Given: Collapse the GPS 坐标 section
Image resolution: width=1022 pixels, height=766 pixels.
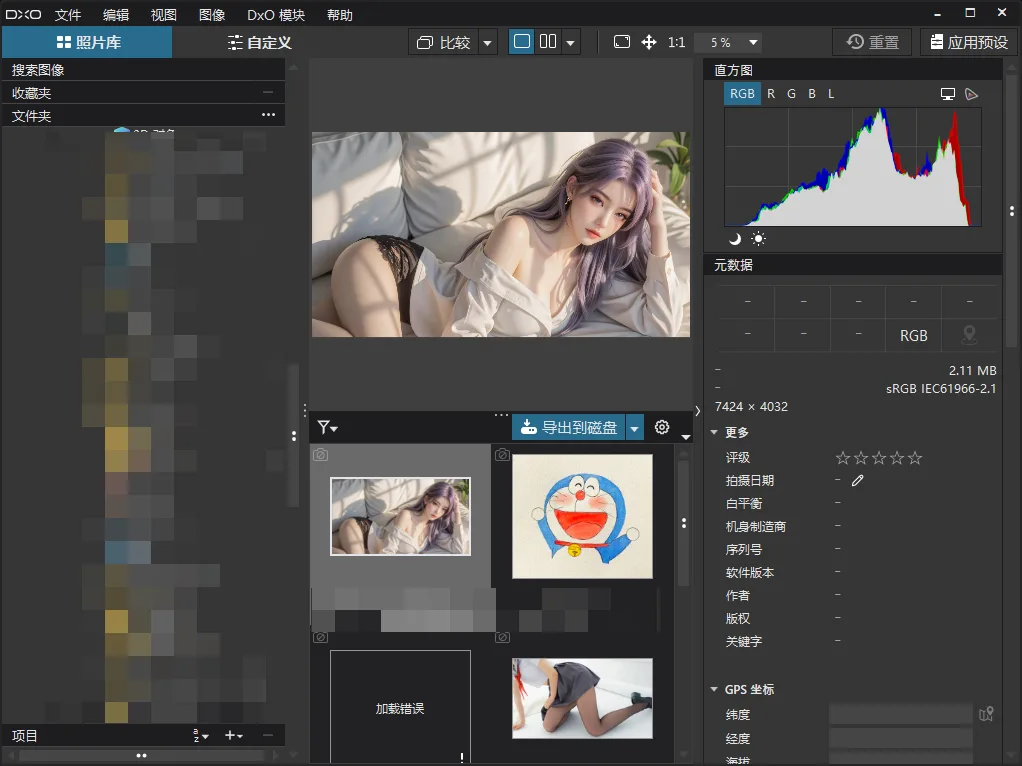Looking at the screenshot, I should click(714, 689).
